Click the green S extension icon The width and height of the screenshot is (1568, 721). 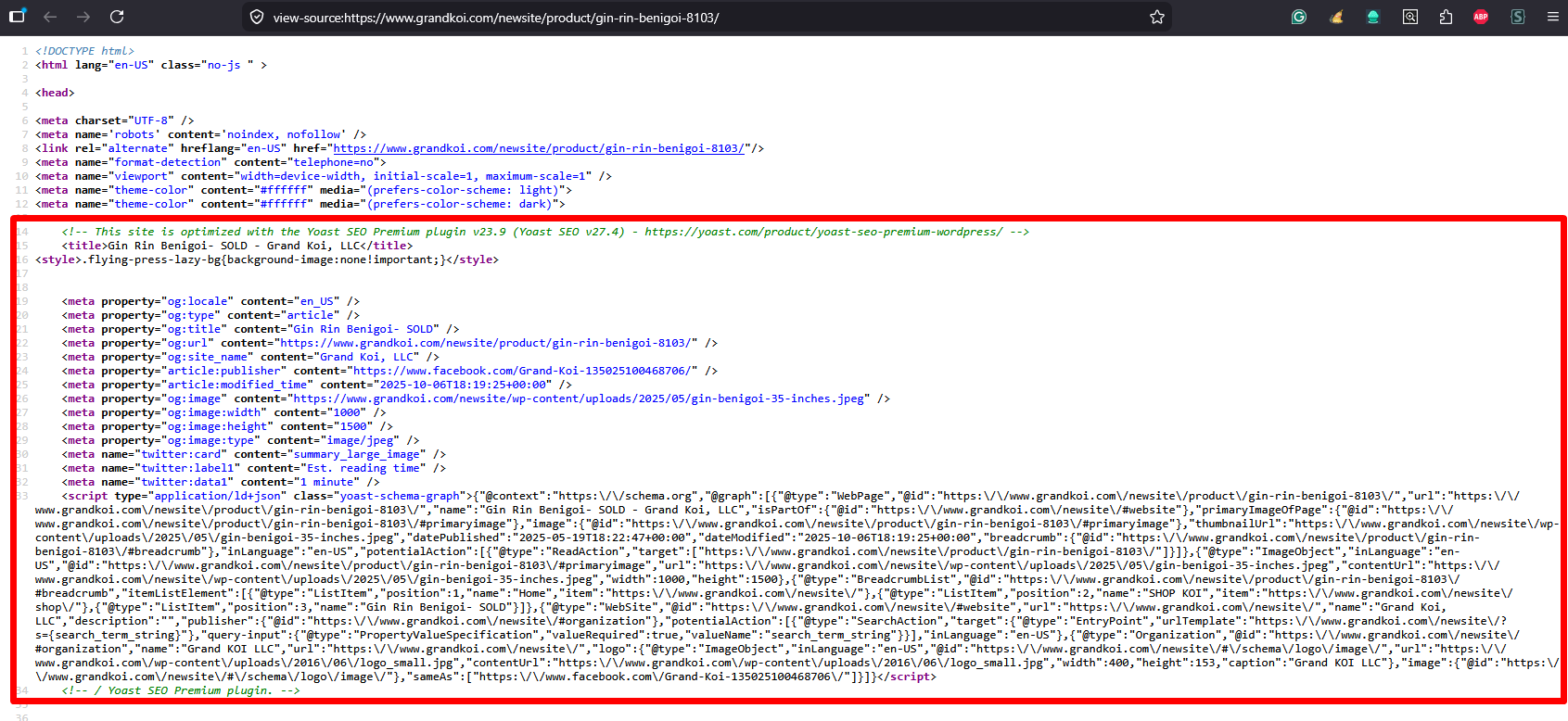[x=1517, y=17]
